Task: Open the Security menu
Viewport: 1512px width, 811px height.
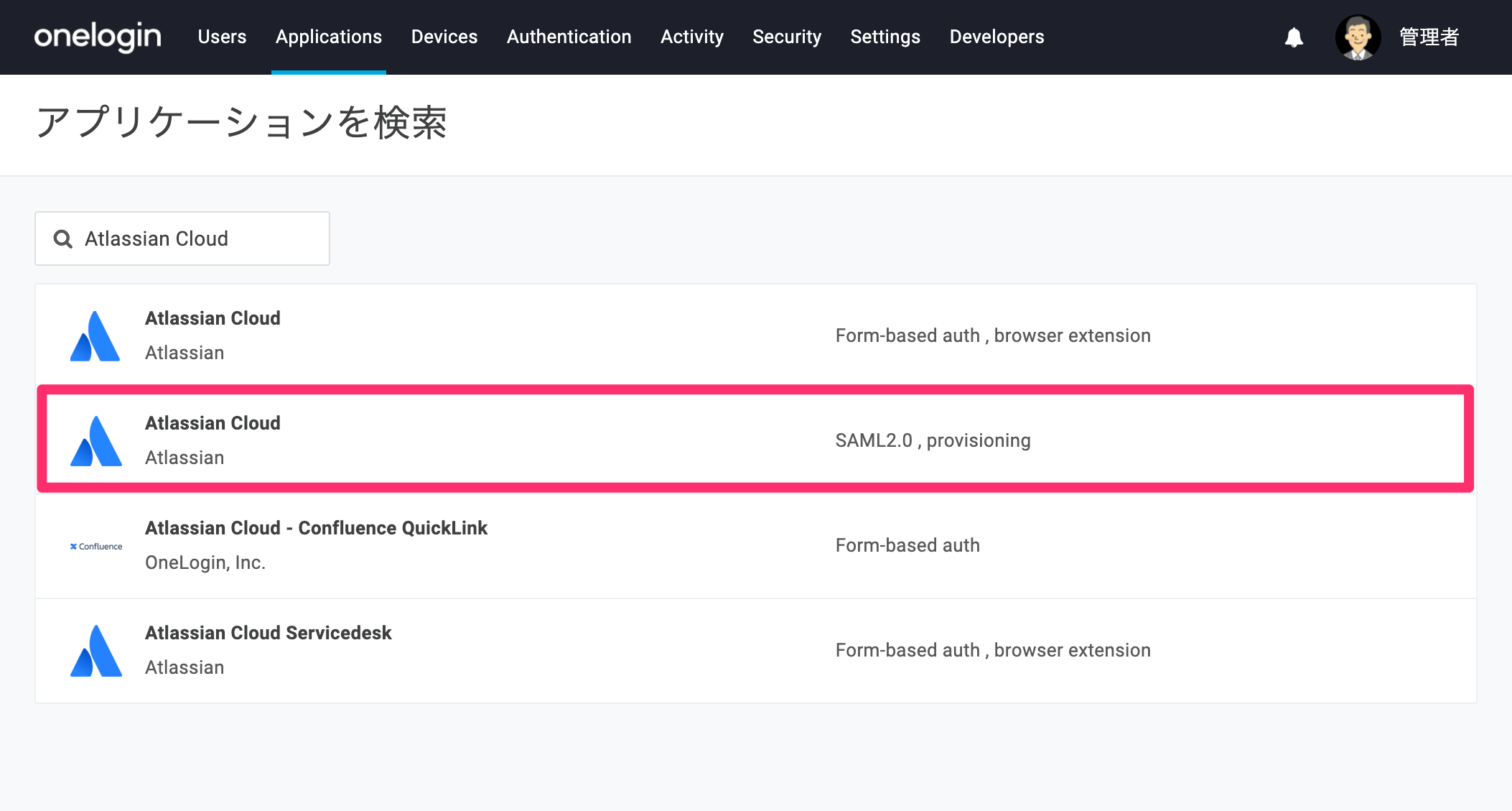Action: [787, 37]
